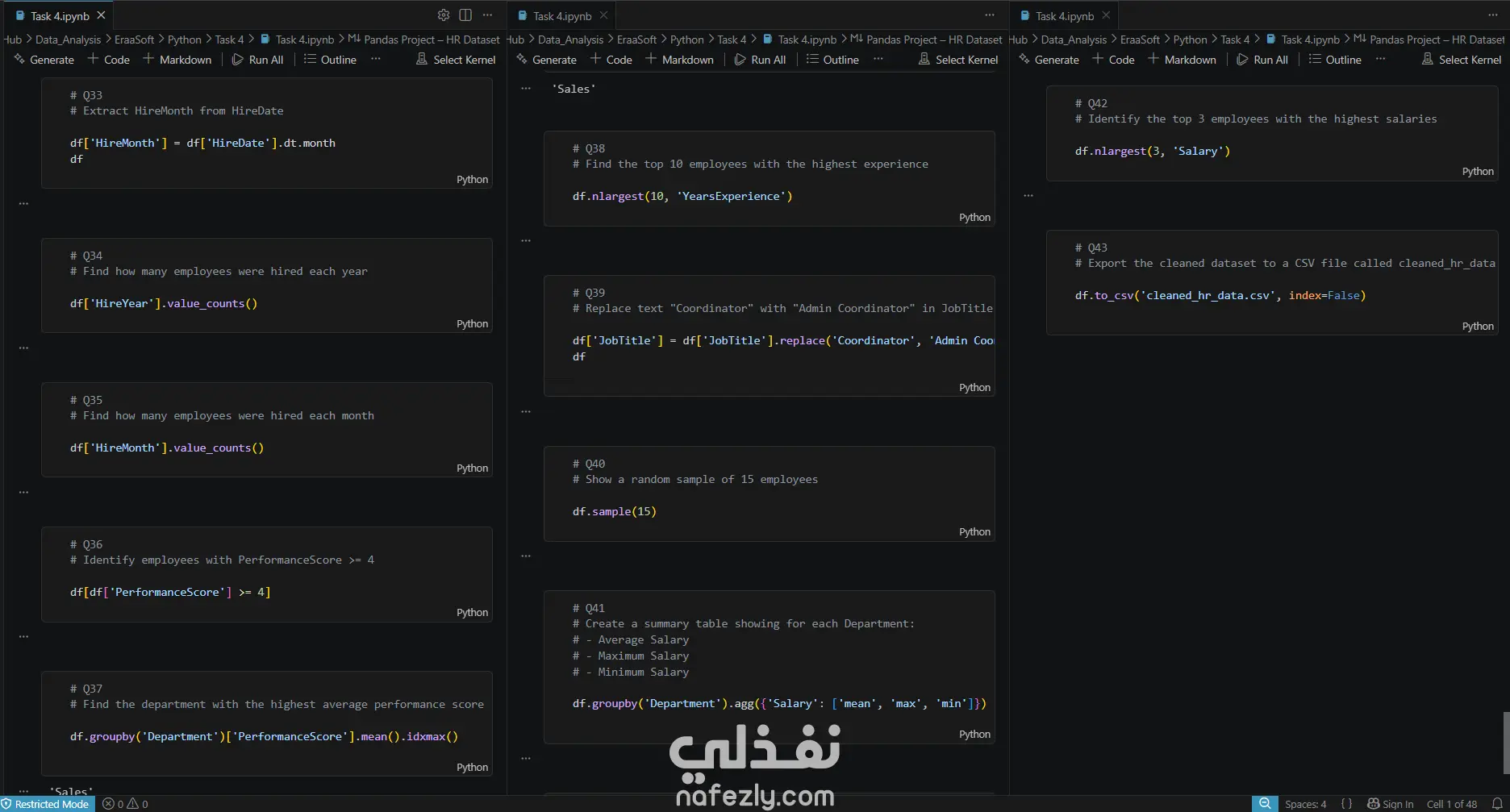The width and height of the screenshot is (1510, 812).
Task: Expand Pandas Project breadcrumb in the Q33 pane
Action: pos(424,40)
